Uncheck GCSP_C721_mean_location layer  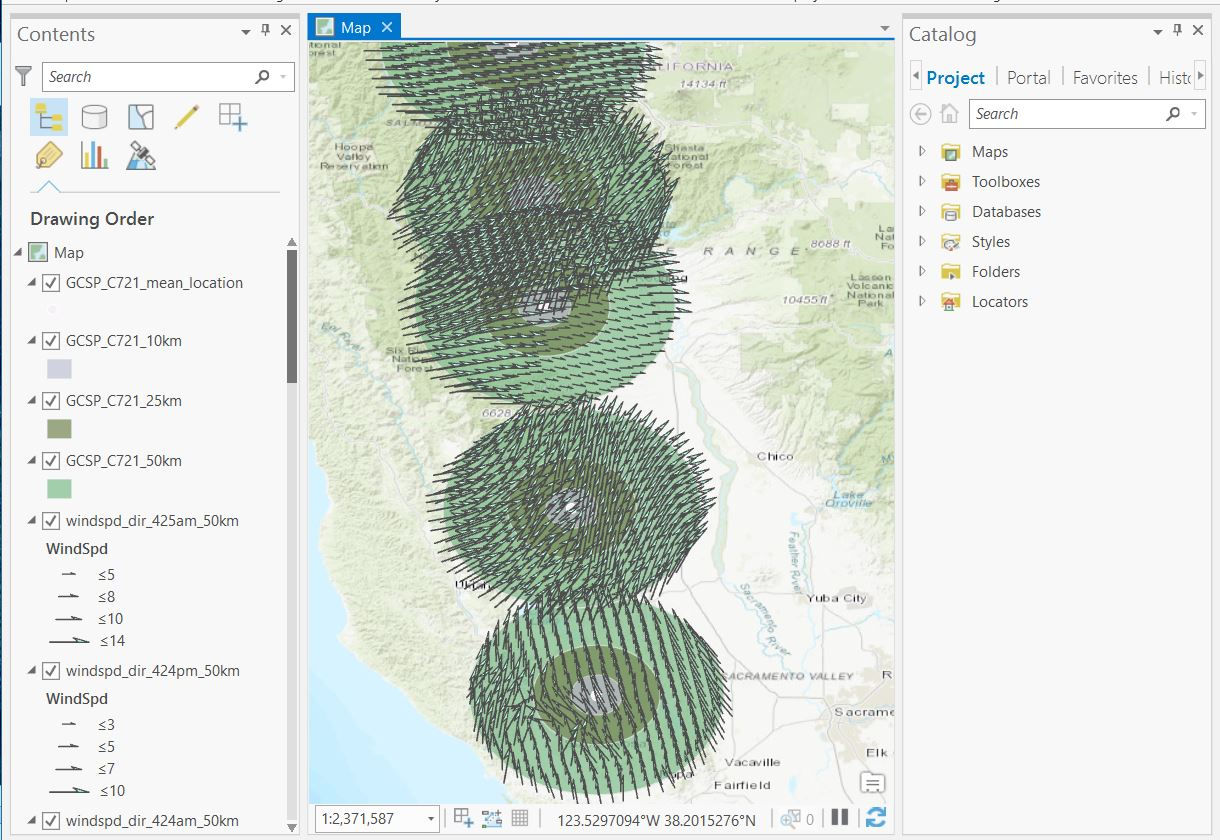[x=51, y=283]
